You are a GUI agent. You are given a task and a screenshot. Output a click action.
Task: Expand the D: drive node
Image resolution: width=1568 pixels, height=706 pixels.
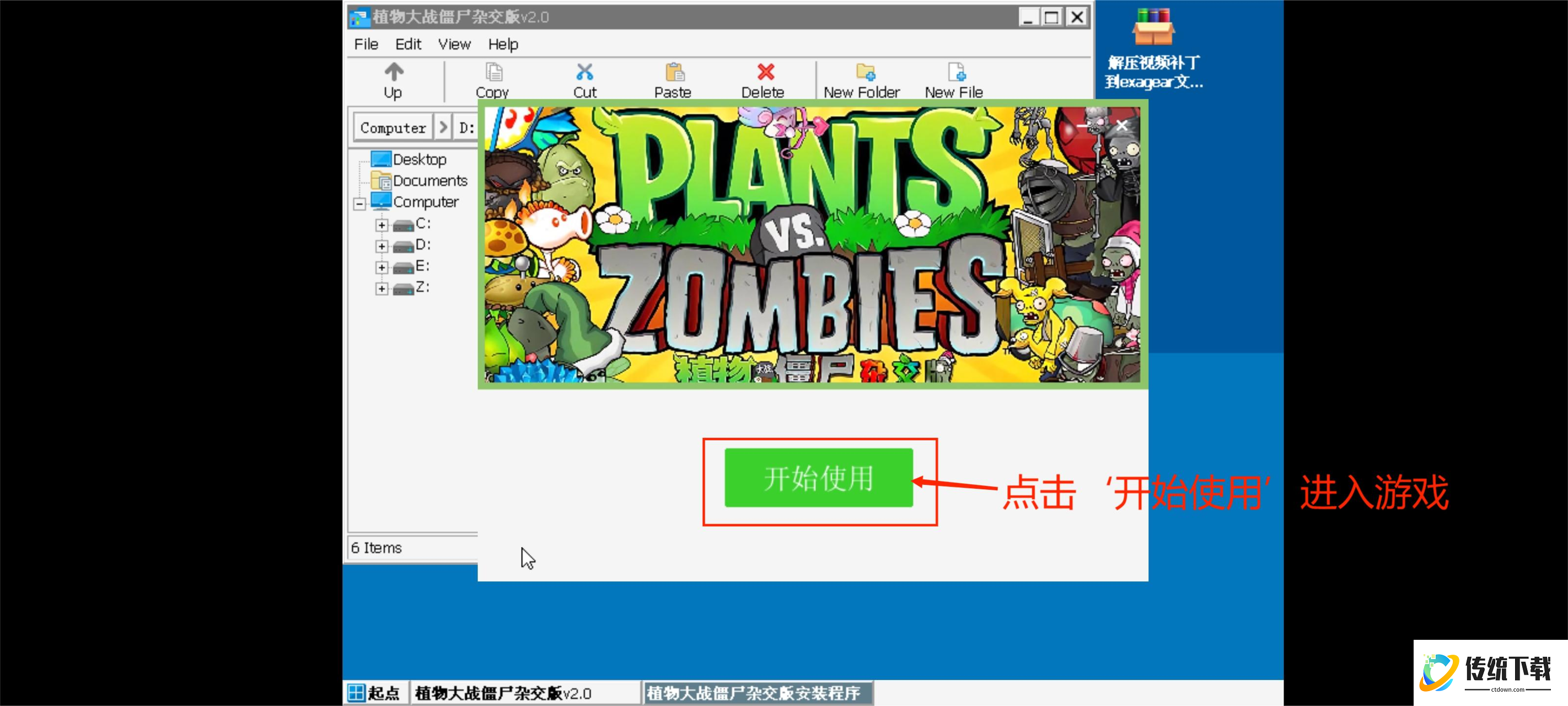pyautogui.click(x=382, y=246)
